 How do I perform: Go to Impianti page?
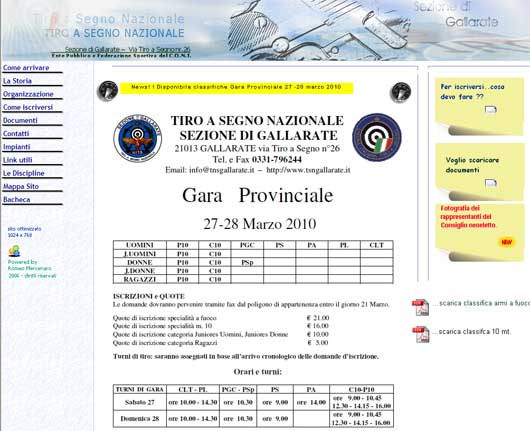[17, 147]
